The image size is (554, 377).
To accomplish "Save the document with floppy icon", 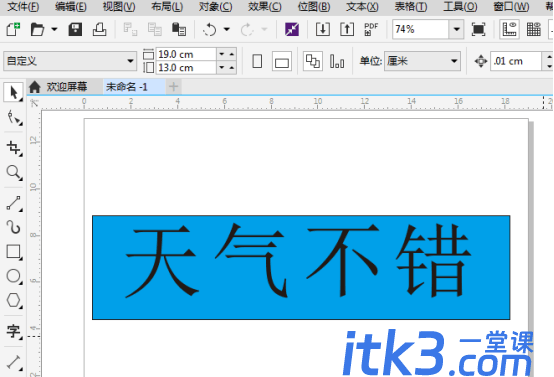I will click(x=75, y=29).
